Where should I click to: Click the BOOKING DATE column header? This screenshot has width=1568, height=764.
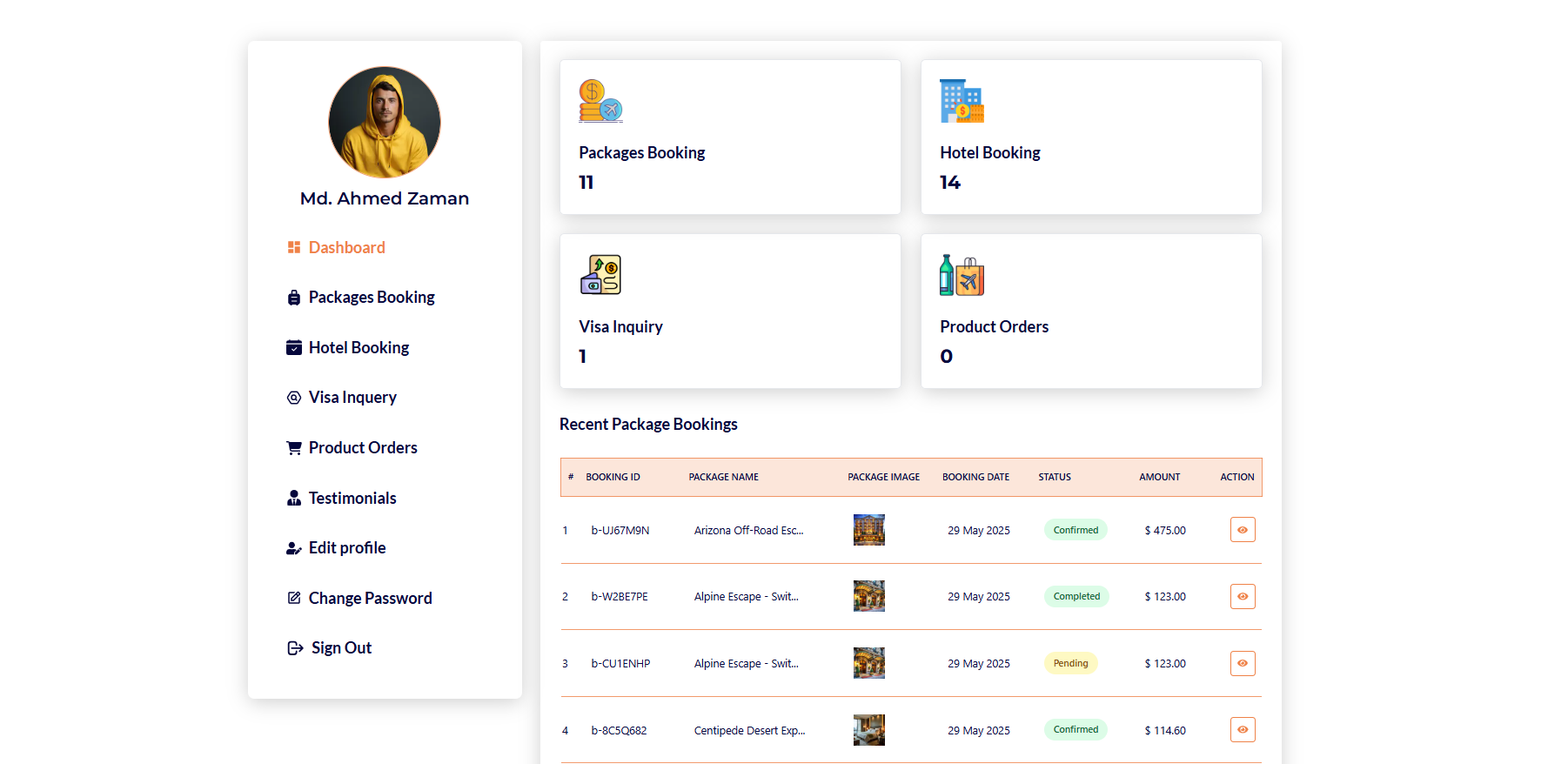tap(975, 477)
